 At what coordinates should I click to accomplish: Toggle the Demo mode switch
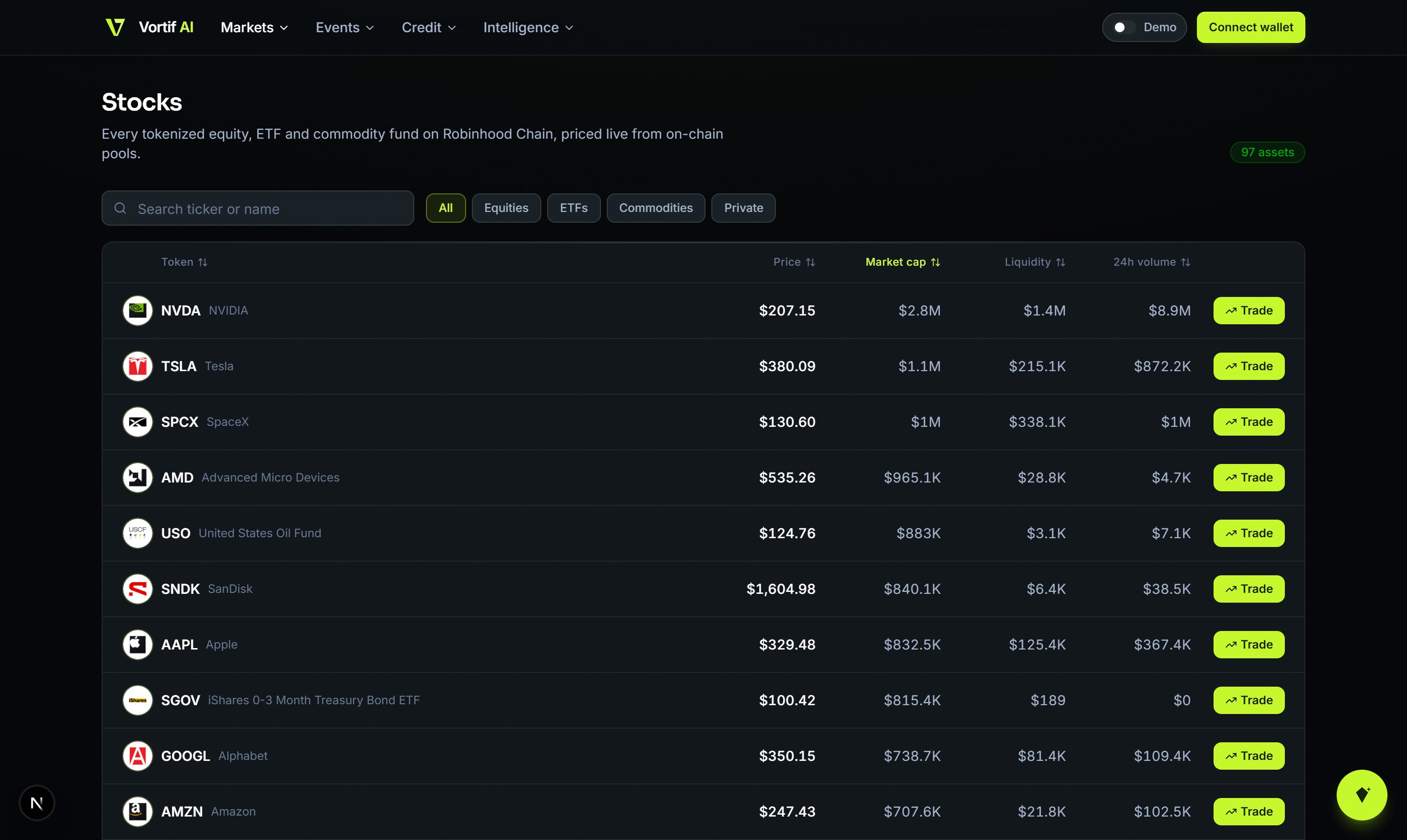(1124, 27)
